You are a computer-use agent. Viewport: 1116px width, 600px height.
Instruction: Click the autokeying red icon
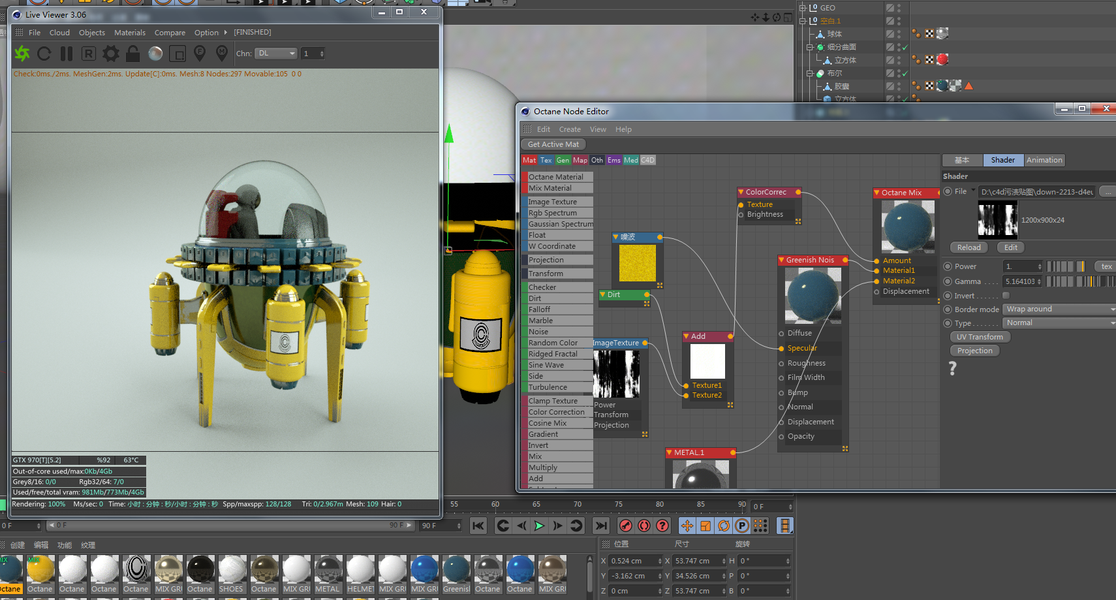pyautogui.click(x=644, y=525)
